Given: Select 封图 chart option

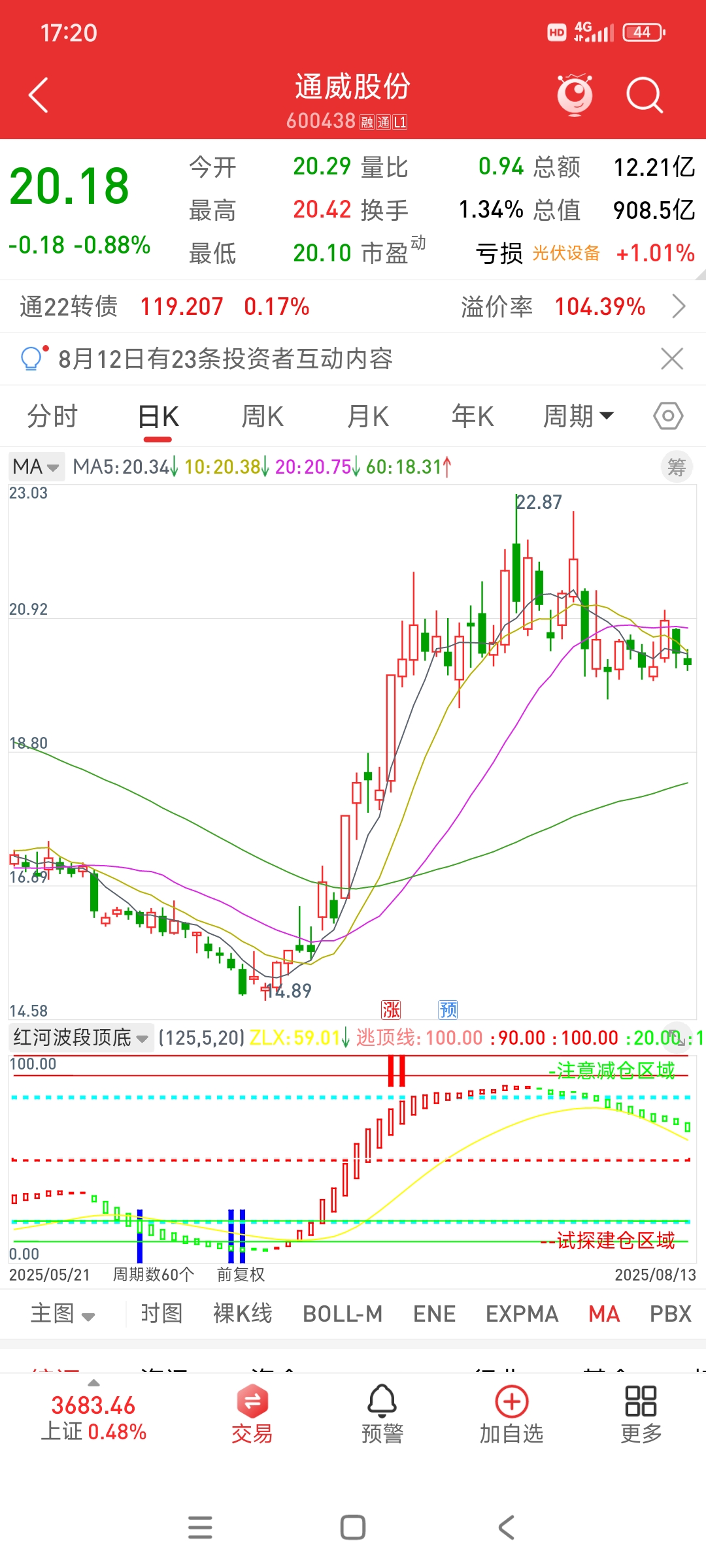Looking at the screenshot, I should tap(161, 1314).
